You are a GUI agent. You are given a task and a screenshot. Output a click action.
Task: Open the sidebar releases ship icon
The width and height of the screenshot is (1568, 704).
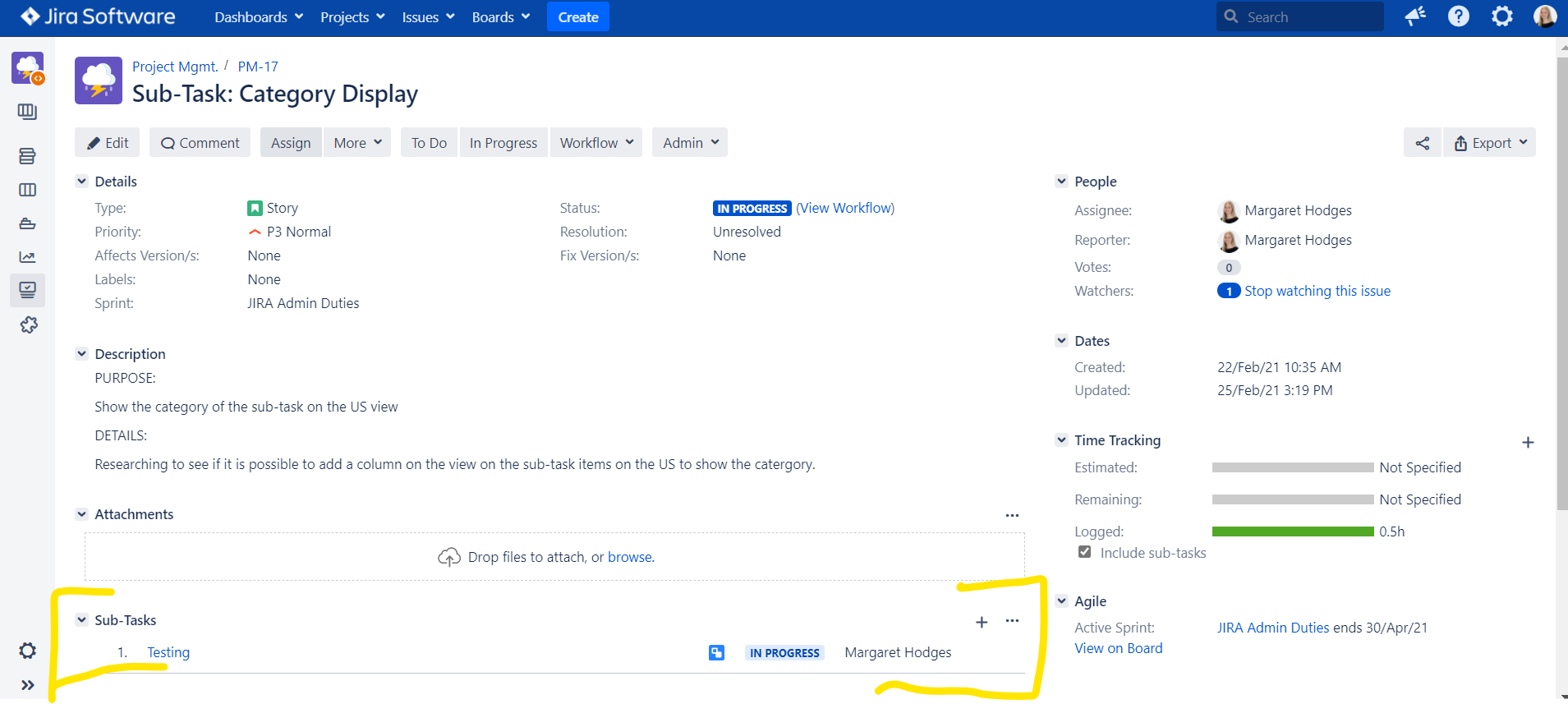click(27, 223)
